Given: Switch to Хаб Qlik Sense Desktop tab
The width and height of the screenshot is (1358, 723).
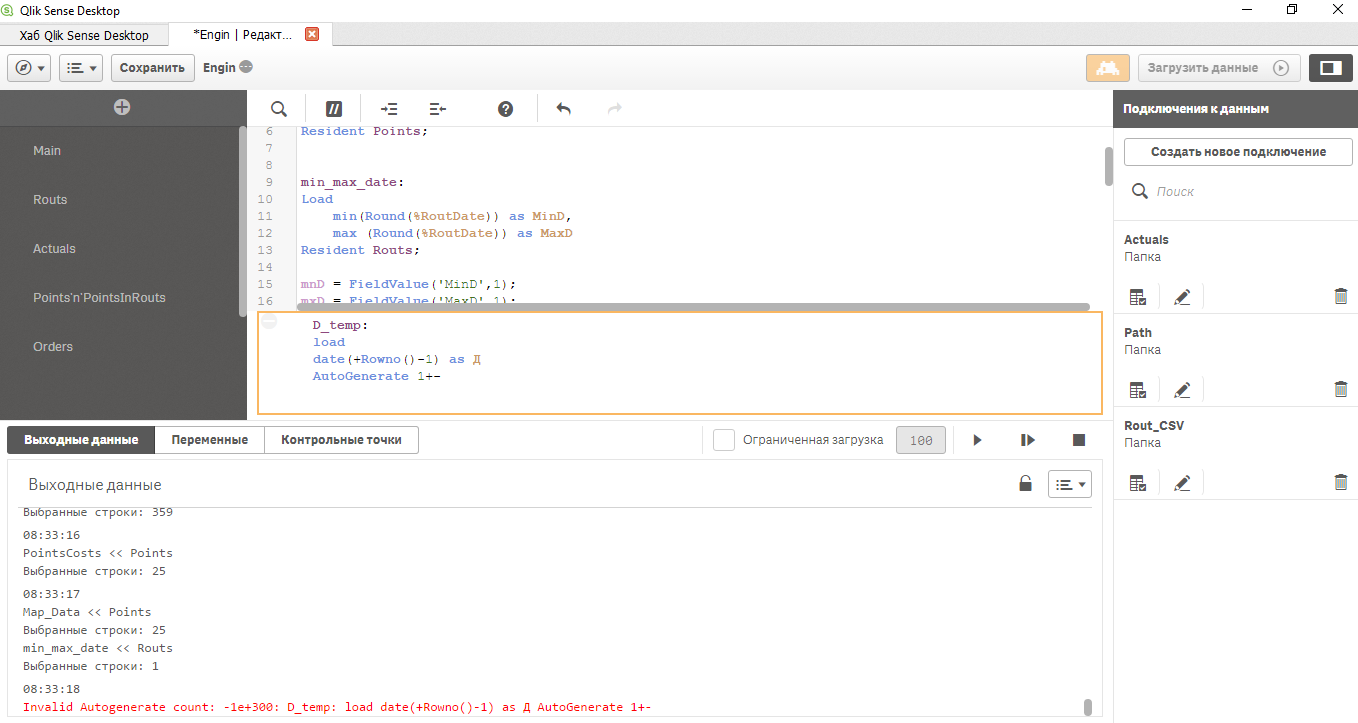Looking at the screenshot, I should point(84,35).
